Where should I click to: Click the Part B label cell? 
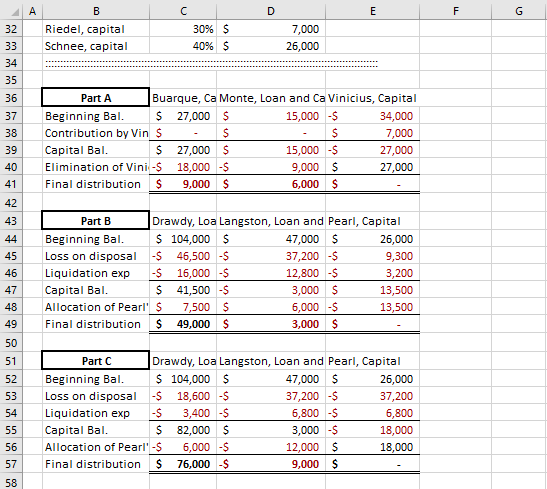[x=96, y=221]
